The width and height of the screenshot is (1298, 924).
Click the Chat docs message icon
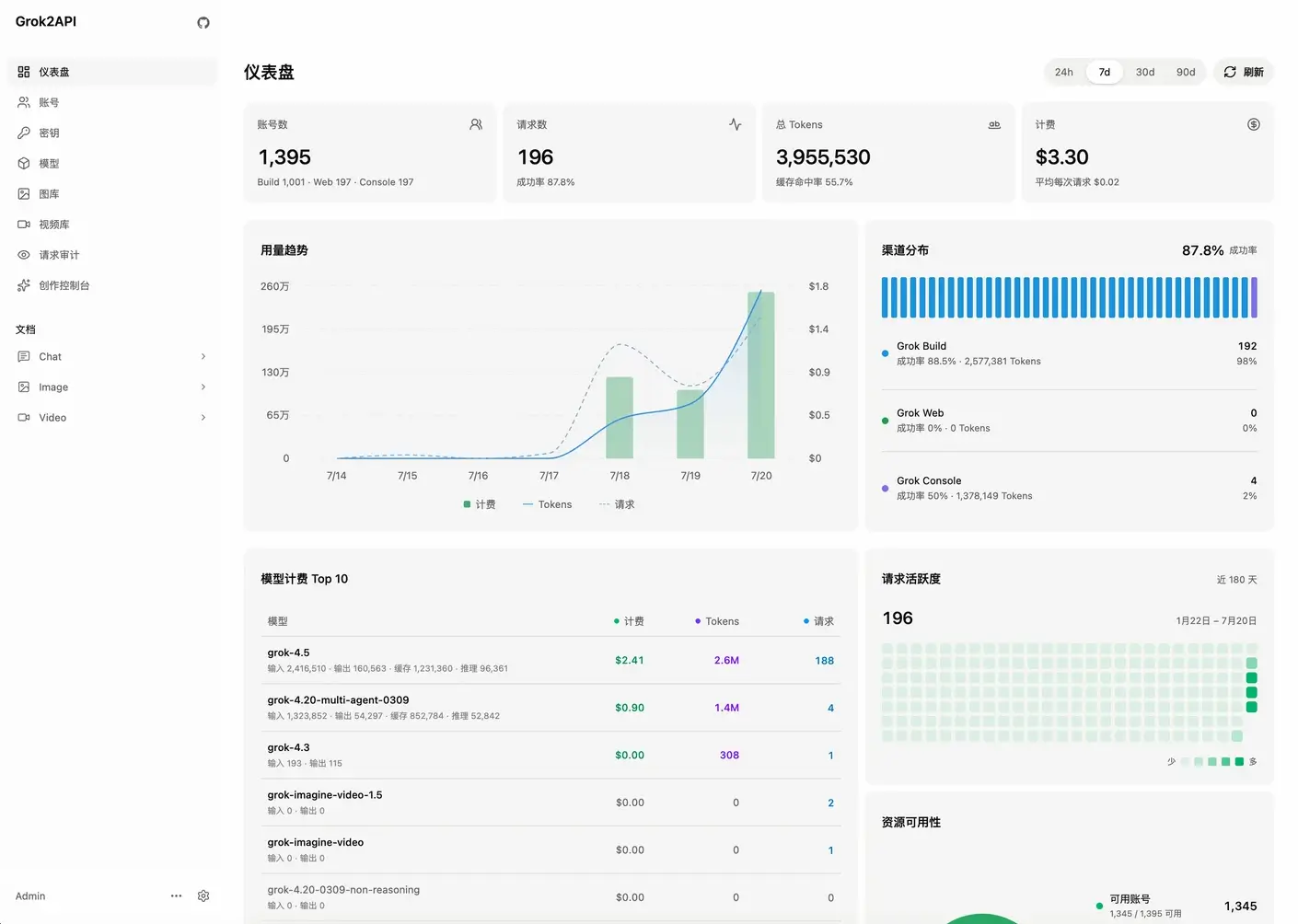pyautogui.click(x=24, y=356)
